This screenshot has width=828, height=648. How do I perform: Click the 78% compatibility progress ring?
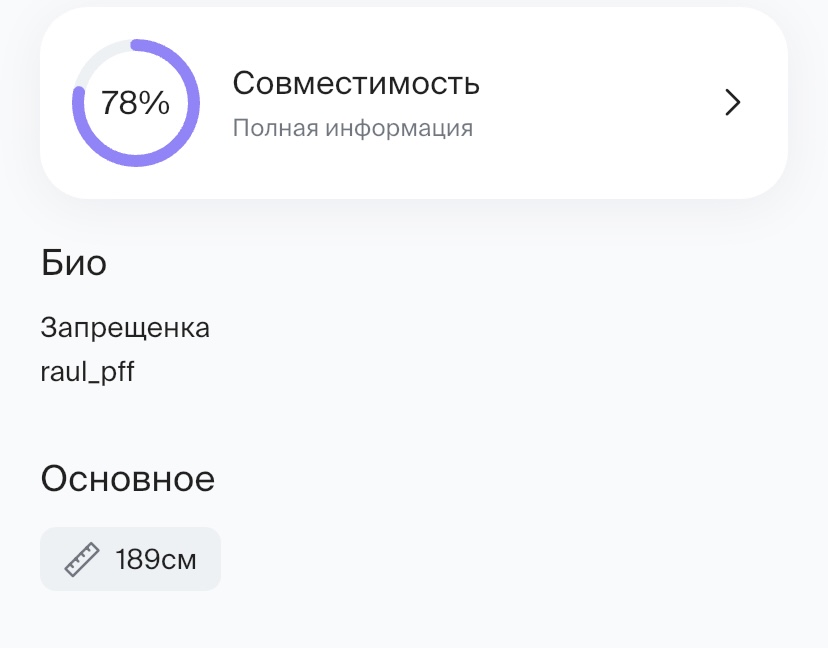[x=136, y=103]
